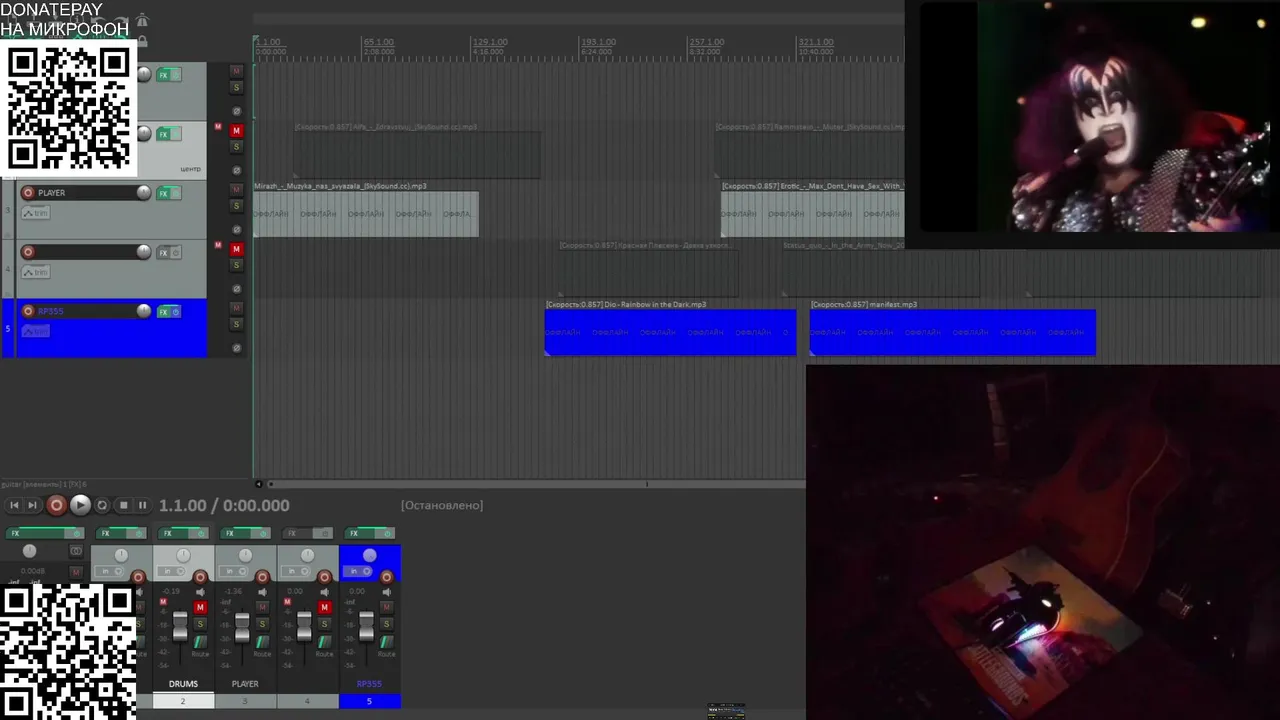Toggle the lock icon above tracks
This screenshot has width=1280, height=720.
[142, 42]
